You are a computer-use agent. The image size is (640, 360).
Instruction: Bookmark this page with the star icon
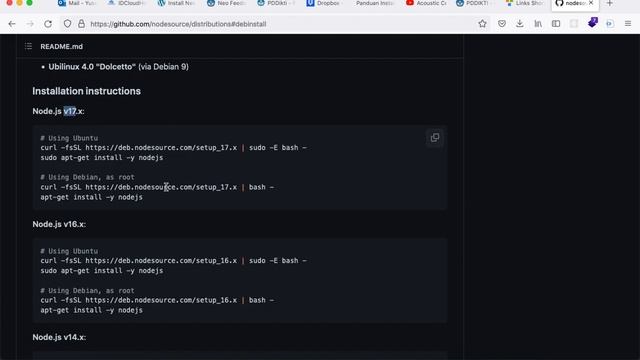coord(482,24)
